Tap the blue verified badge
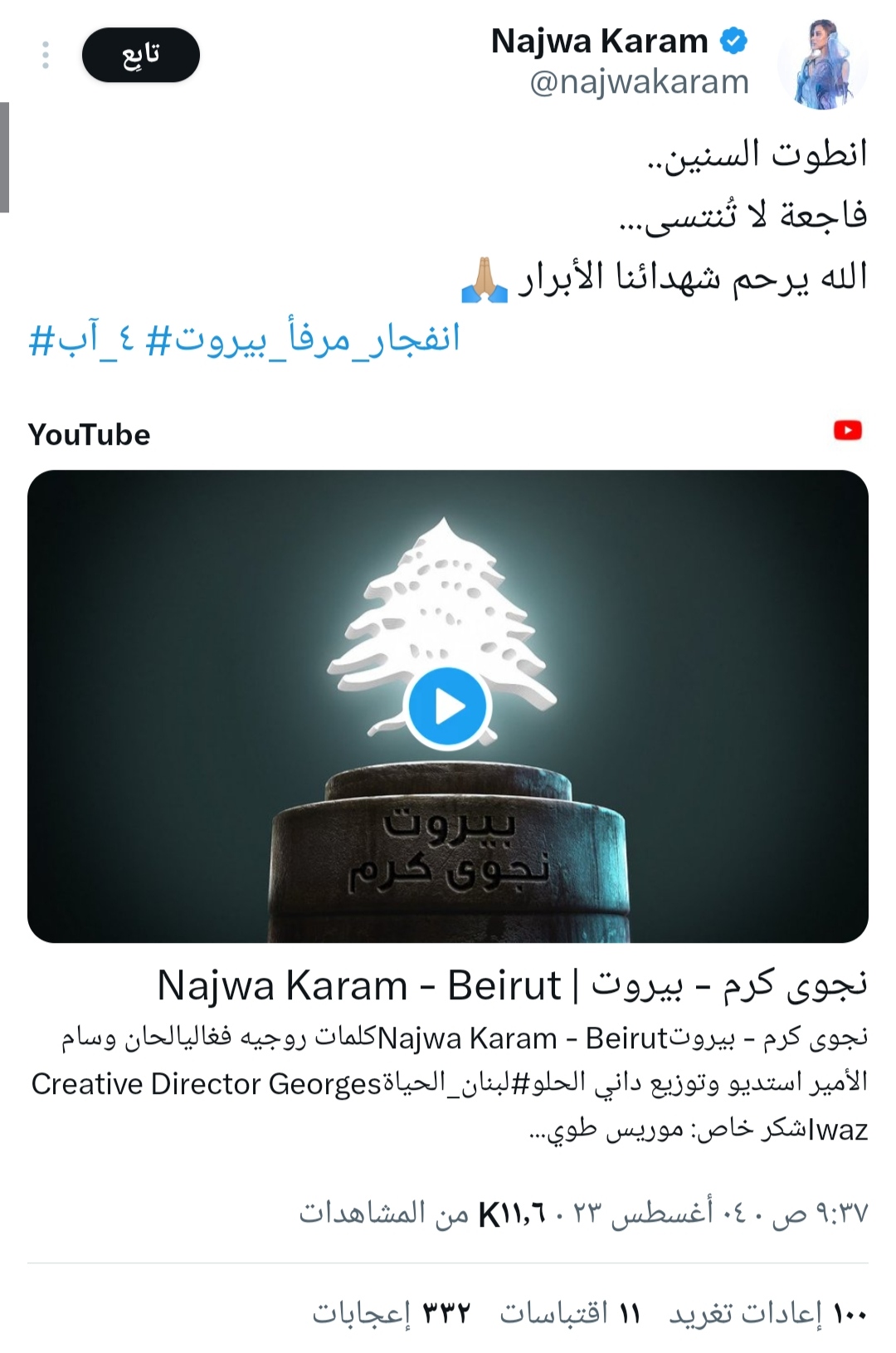This screenshot has height=1353, width=896. coord(733,41)
